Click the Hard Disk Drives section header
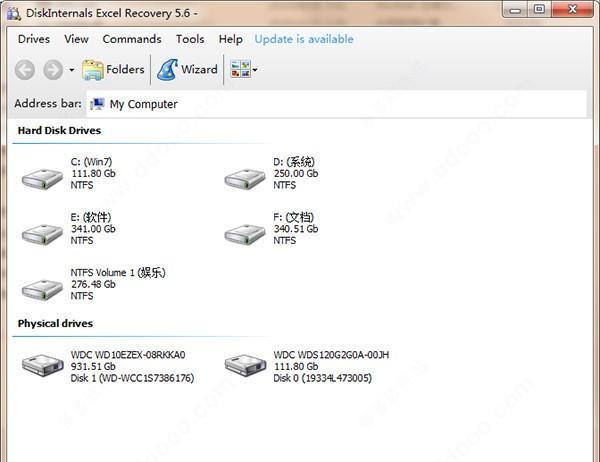 tap(59, 131)
